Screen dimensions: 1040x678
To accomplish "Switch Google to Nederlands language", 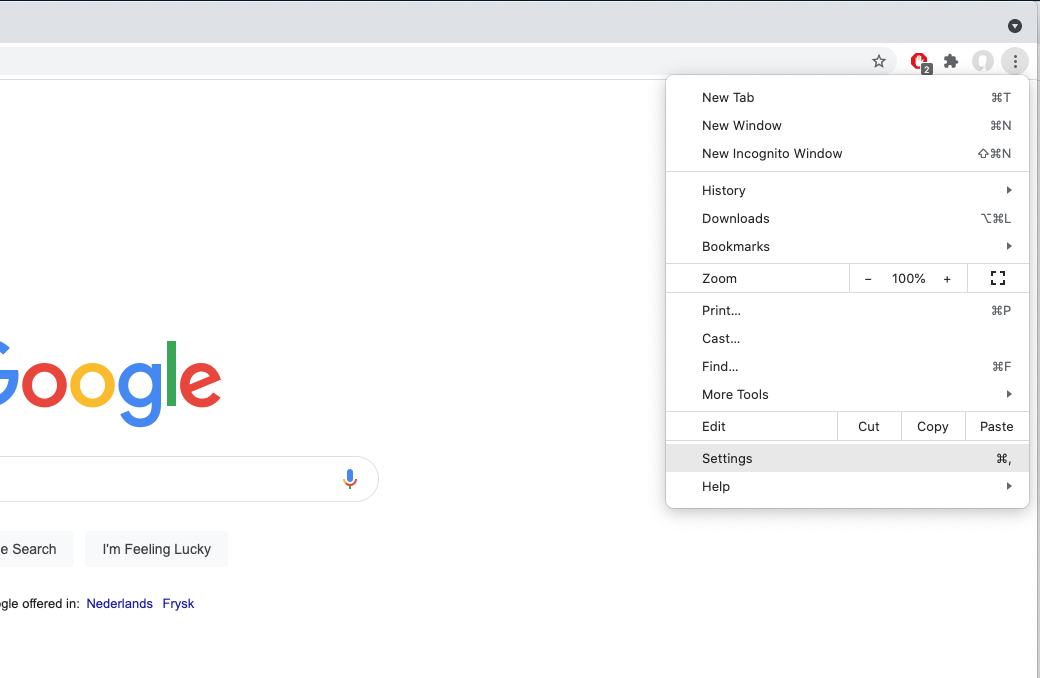I will 119,604.
